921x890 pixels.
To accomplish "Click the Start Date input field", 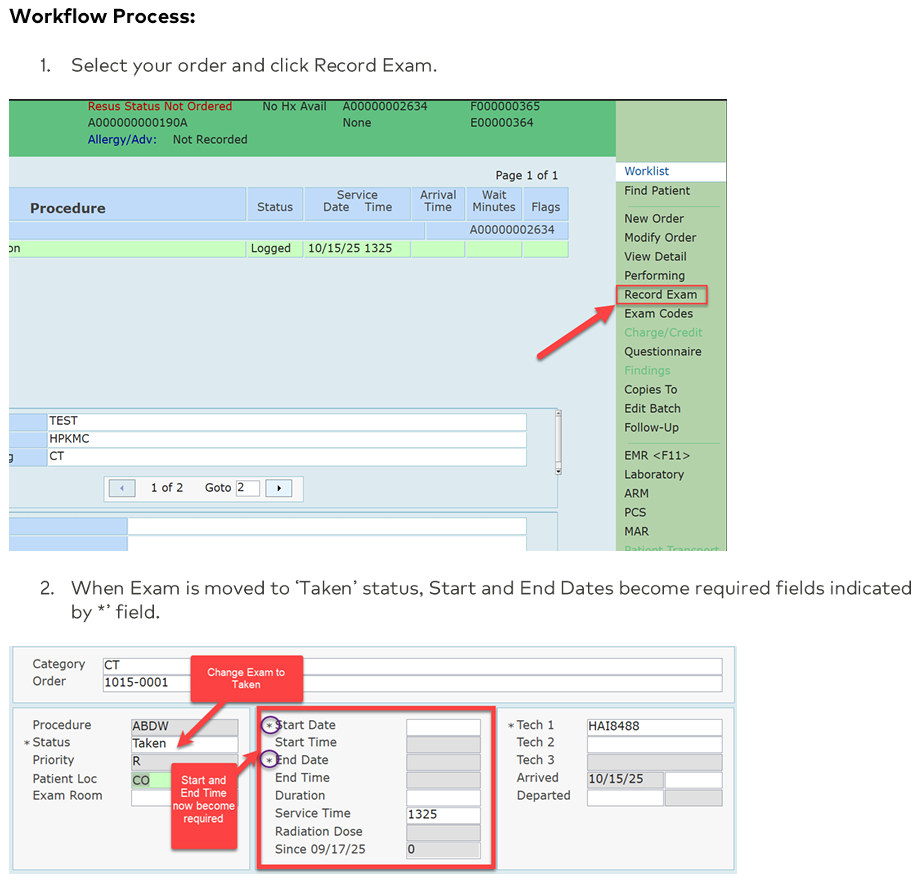I will (x=443, y=726).
